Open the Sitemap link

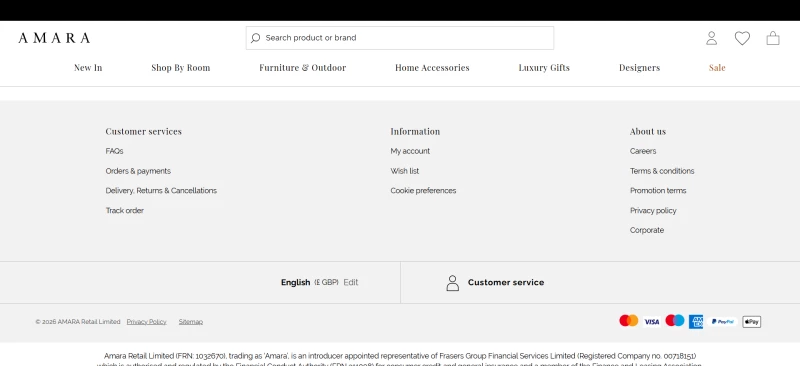(x=191, y=322)
